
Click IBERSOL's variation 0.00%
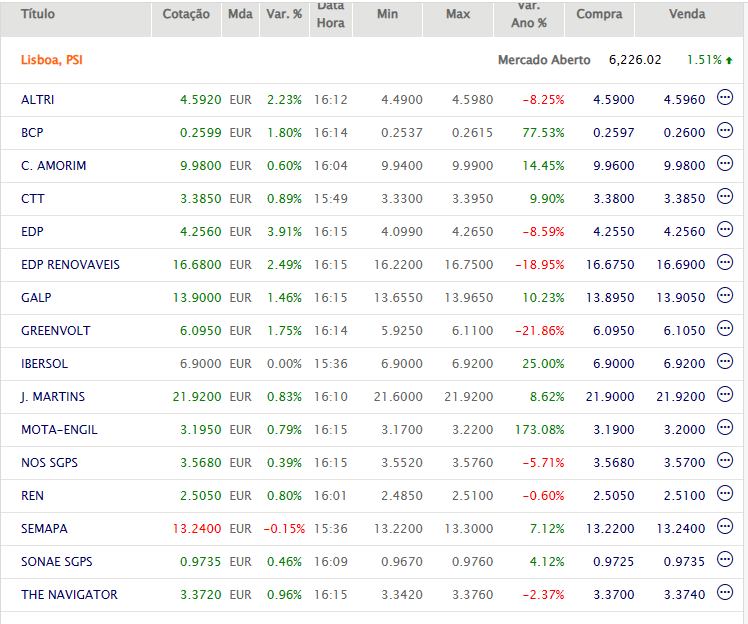pyautogui.click(x=284, y=364)
